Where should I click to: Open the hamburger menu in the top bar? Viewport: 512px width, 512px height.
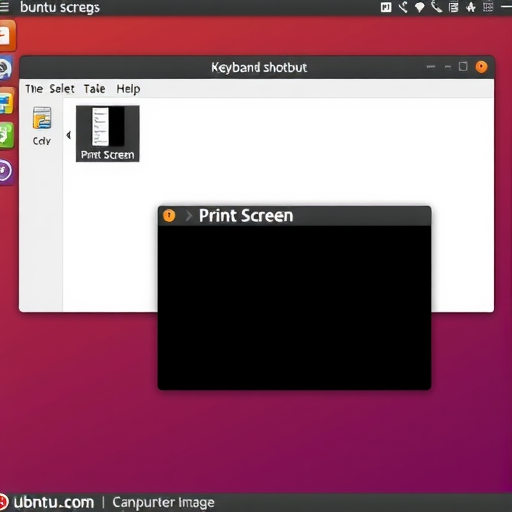click(x=4, y=6)
